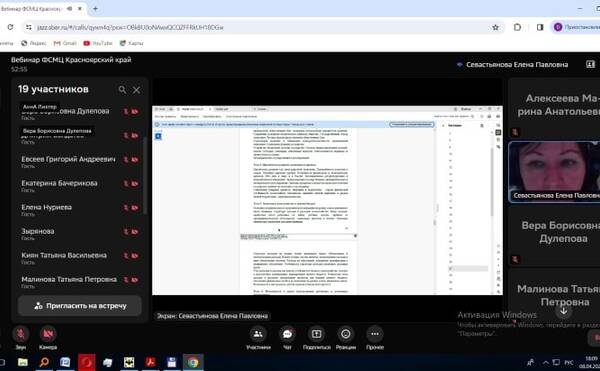Click the participant list scrollbar

pos(145,176)
